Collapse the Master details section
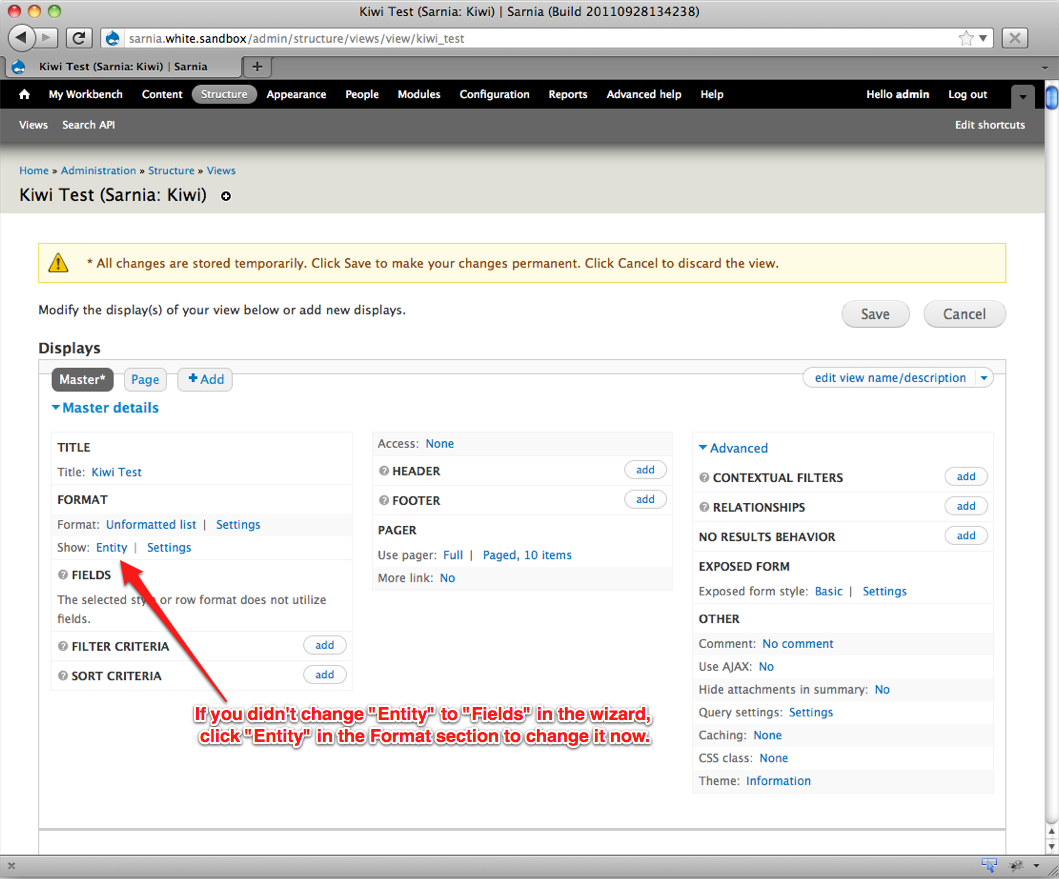 105,408
